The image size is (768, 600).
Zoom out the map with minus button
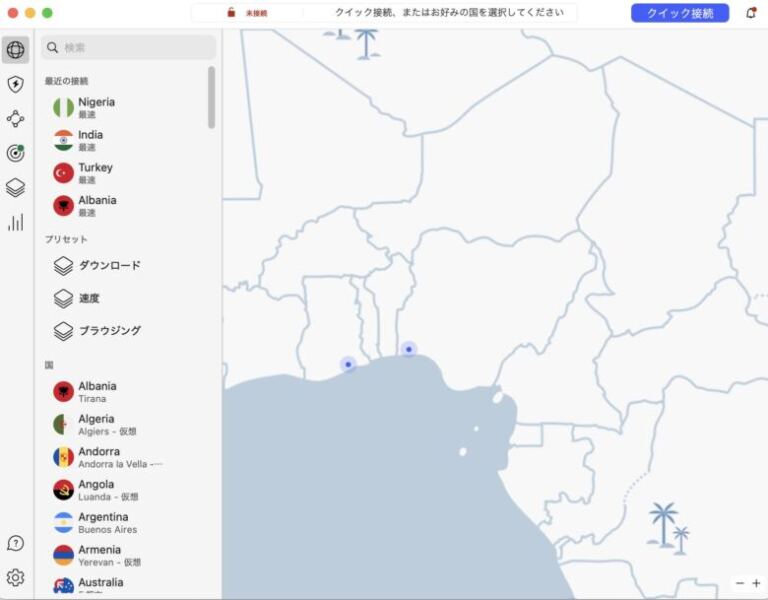click(740, 583)
